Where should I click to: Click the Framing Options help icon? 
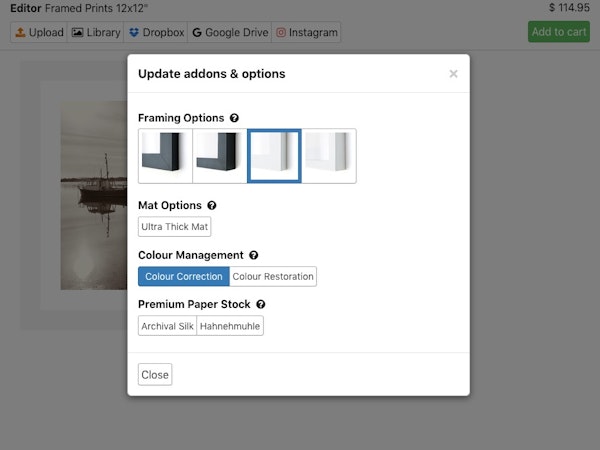point(234,118)
